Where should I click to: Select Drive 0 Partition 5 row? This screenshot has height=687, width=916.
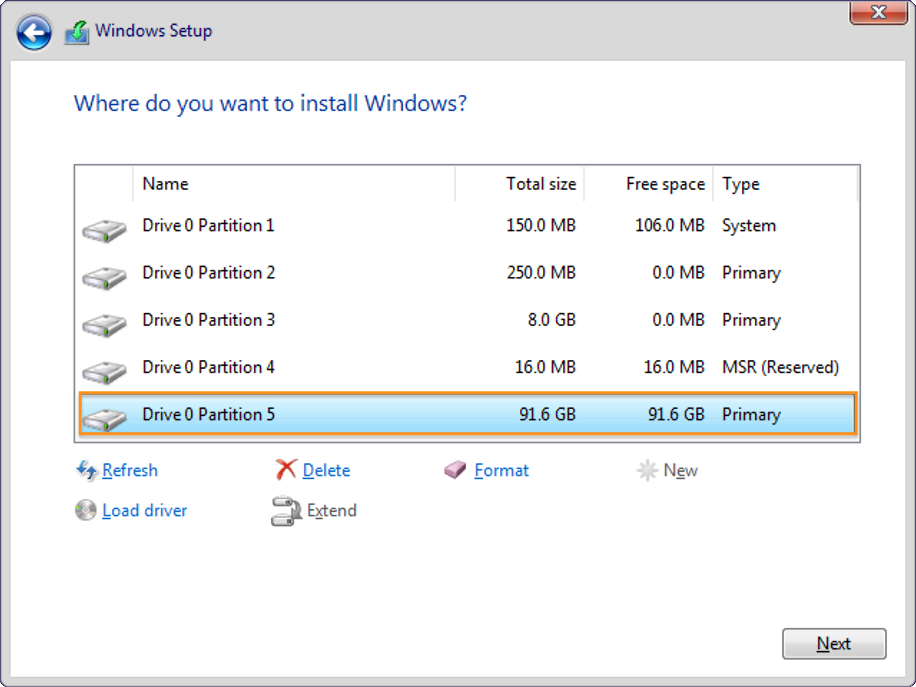[x=467, y=414]
